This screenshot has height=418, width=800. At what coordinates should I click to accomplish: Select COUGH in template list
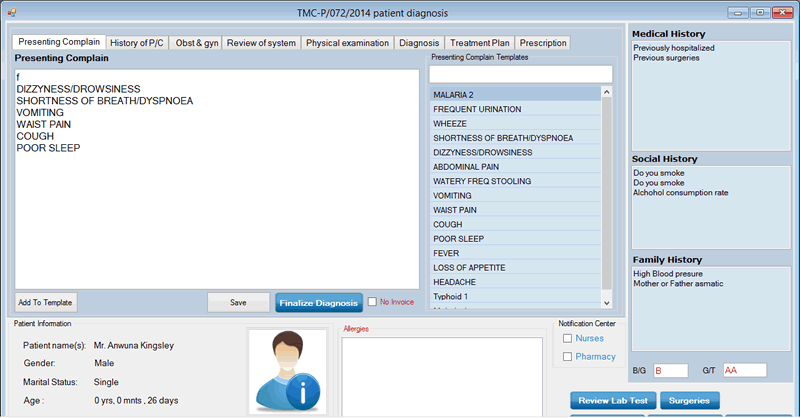515,224
